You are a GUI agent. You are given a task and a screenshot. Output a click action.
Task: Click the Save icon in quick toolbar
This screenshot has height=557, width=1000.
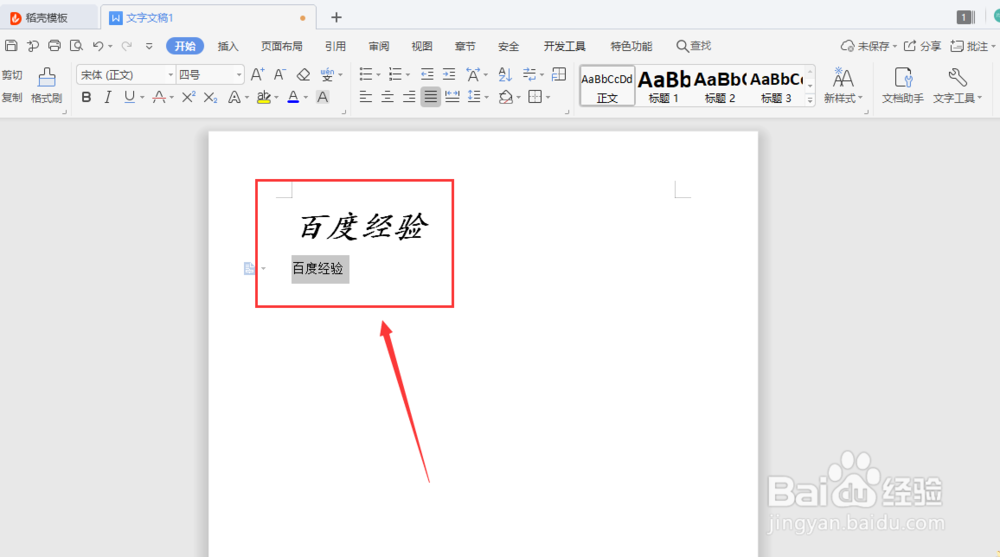point(11,45)
